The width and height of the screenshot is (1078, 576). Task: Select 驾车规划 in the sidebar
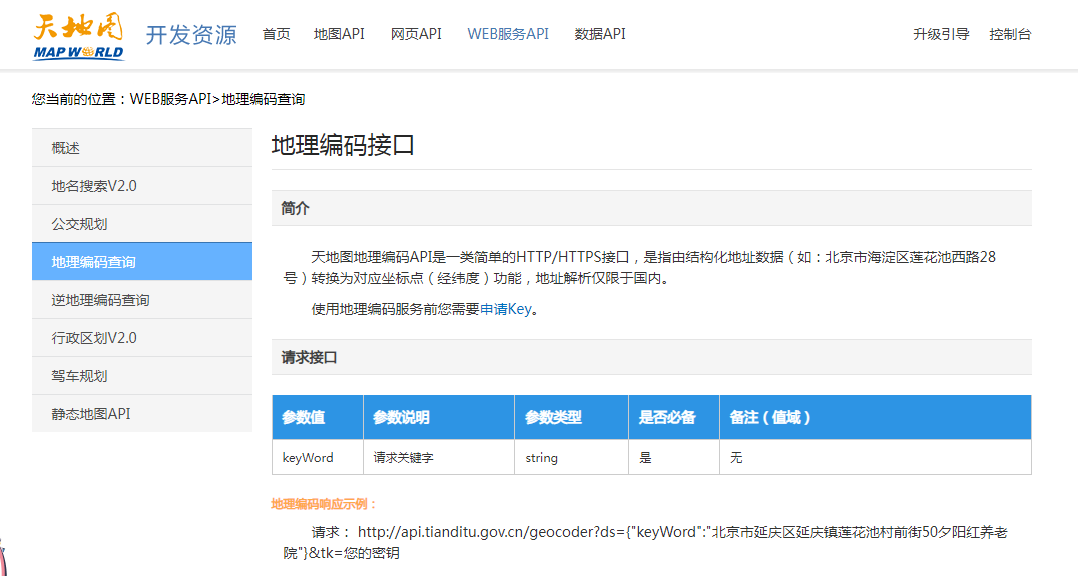142,375
